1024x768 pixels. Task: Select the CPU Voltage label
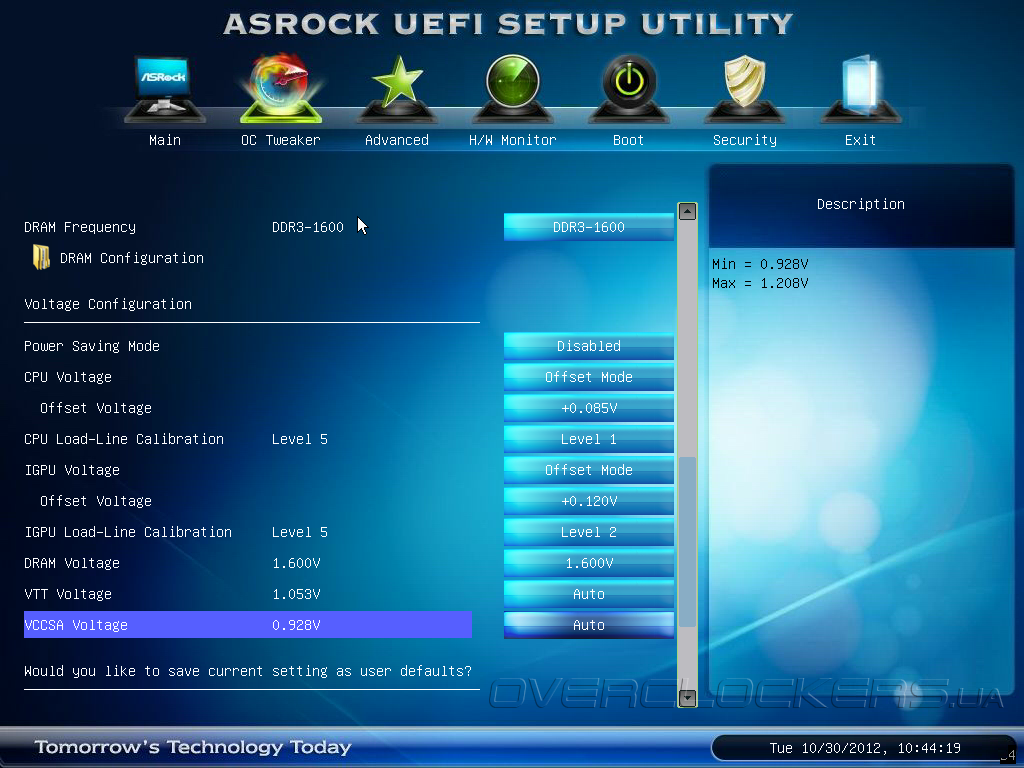coord(68,377)
